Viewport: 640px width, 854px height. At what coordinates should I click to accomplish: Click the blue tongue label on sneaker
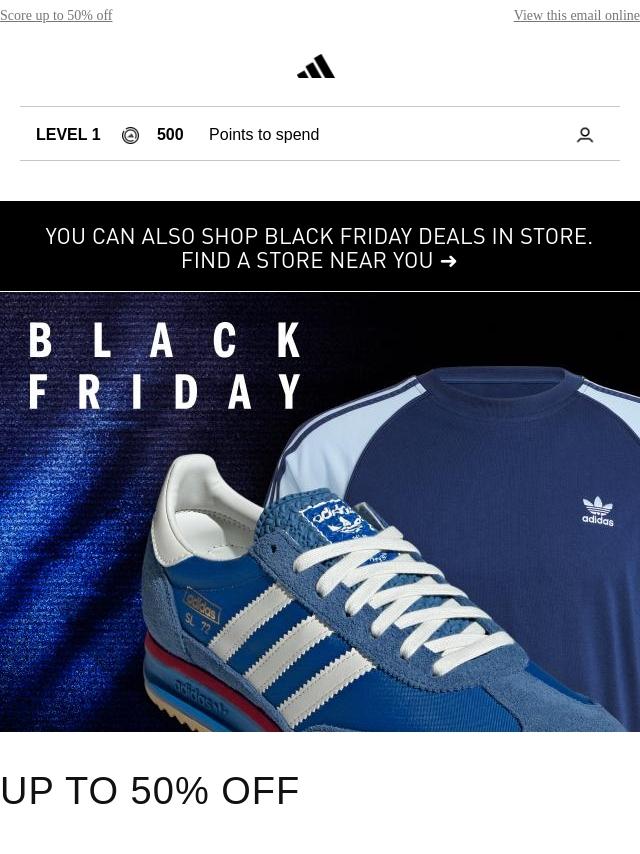point(338,522)
